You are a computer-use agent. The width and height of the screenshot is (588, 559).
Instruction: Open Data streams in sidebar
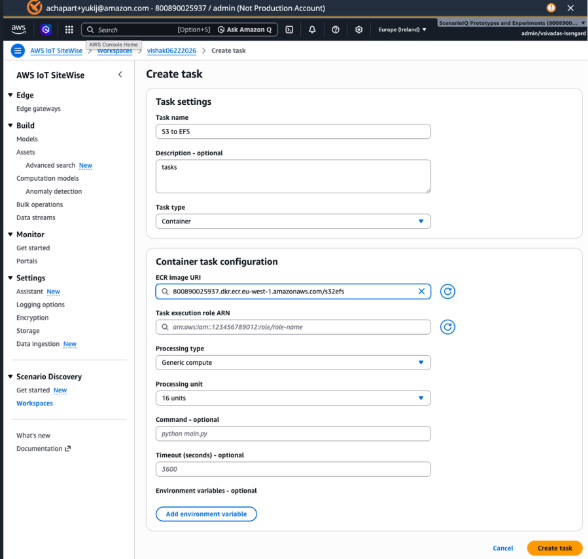(x=36, y=218)
